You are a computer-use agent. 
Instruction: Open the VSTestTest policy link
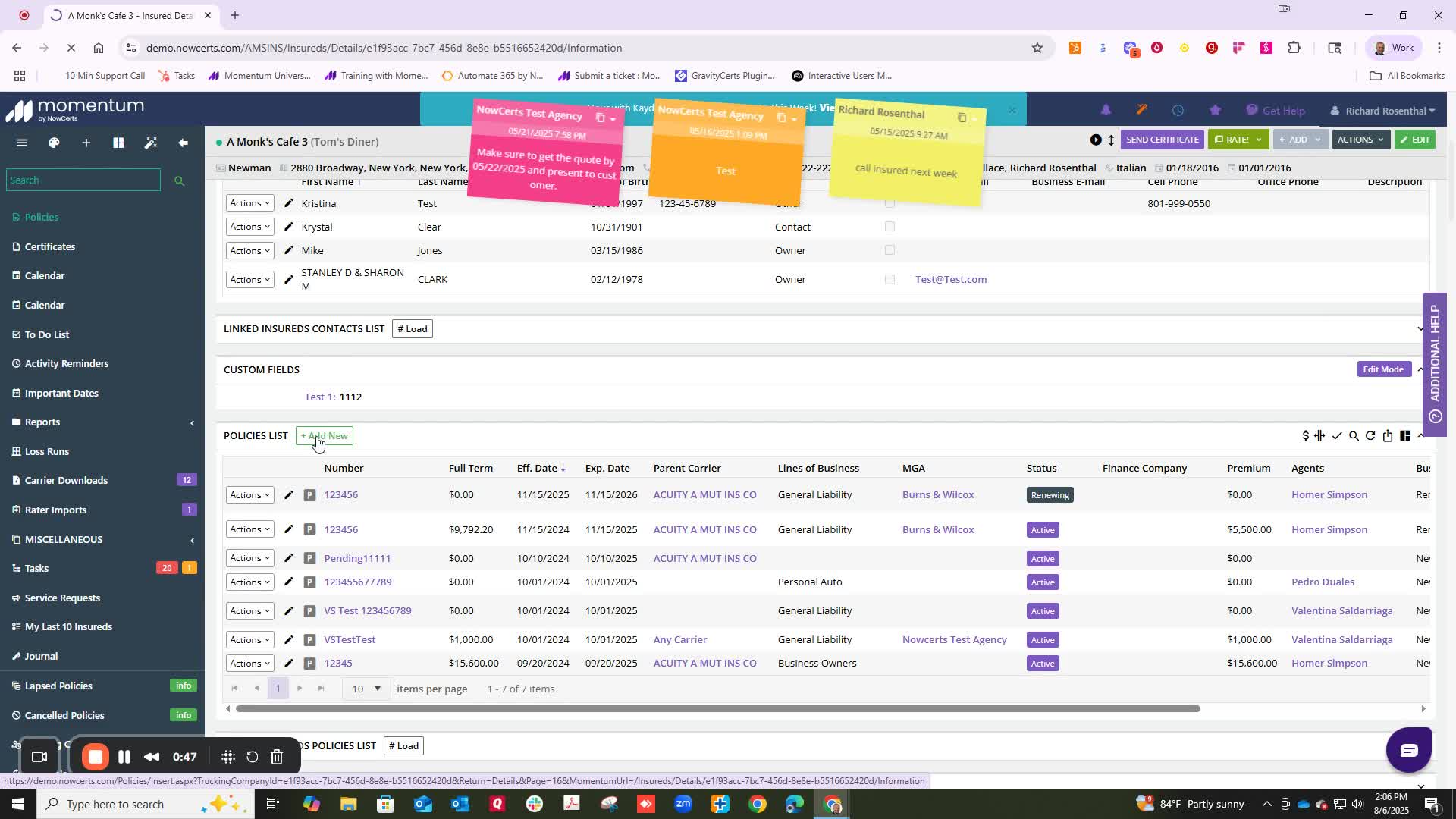(x=350, y=640)
